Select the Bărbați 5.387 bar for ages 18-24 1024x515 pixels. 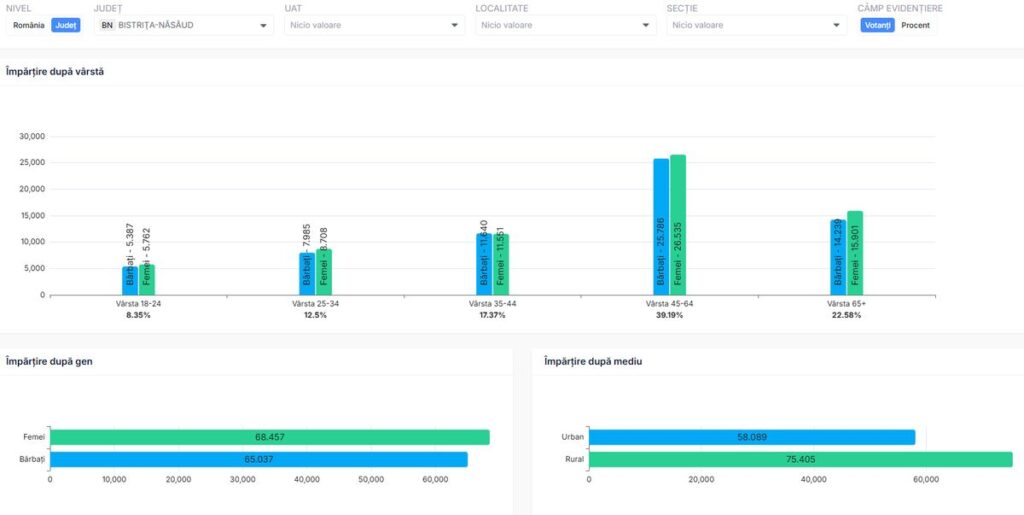[x=130, y=280]
